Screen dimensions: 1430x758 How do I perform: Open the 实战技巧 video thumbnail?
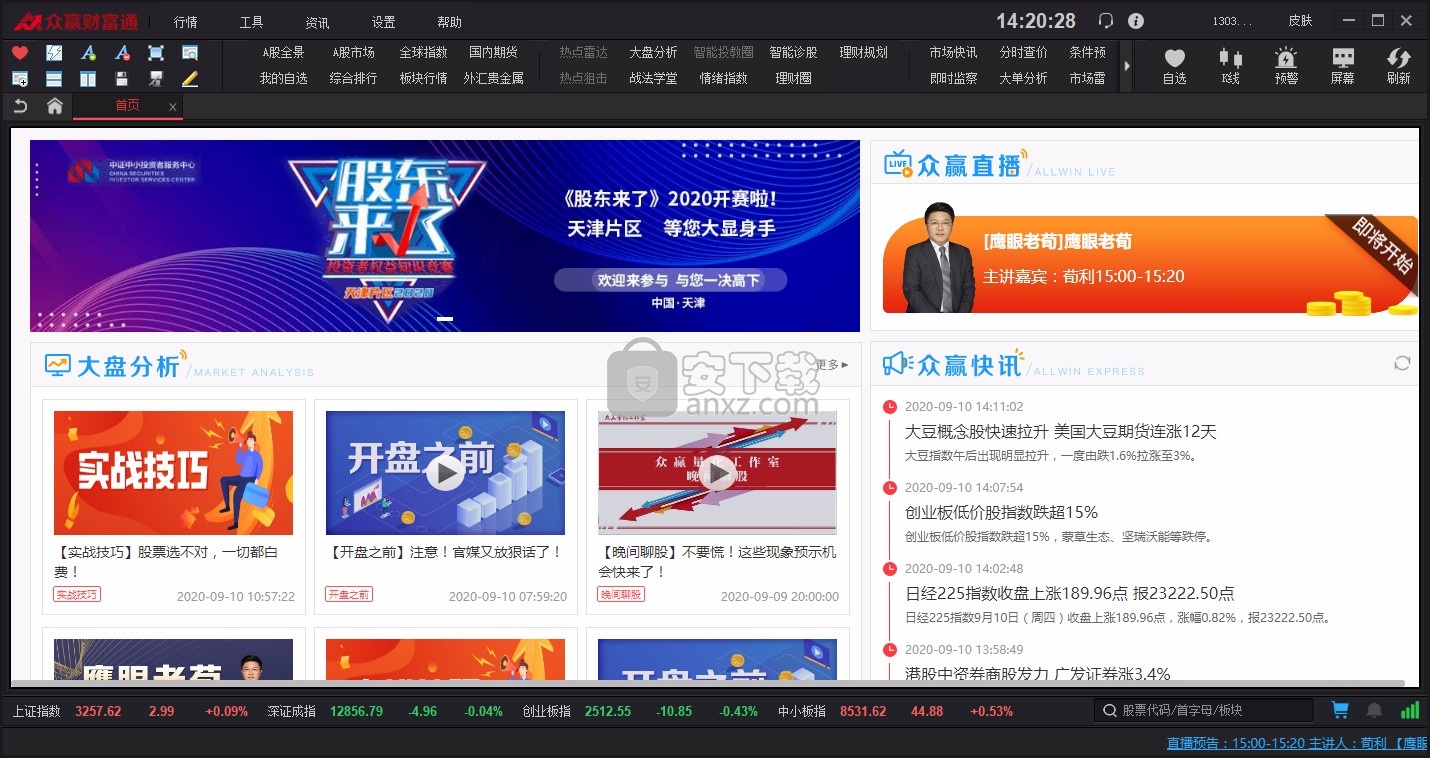[x=173, y=472]
